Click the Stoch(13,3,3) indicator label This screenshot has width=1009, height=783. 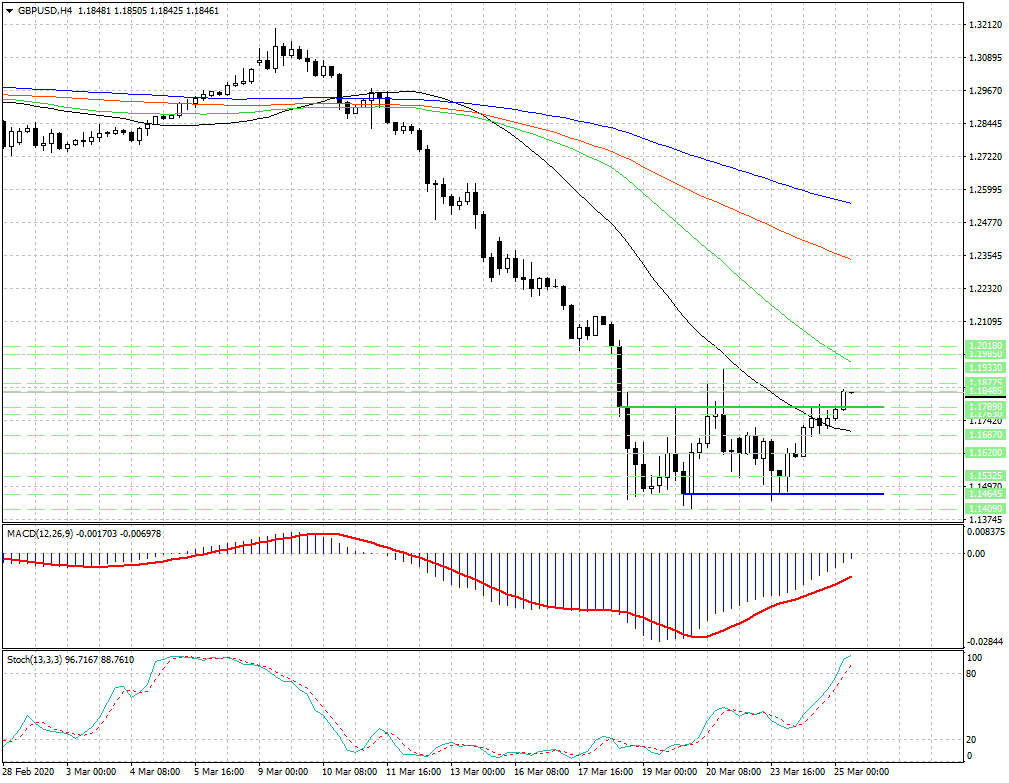click(x=34, y=659)
